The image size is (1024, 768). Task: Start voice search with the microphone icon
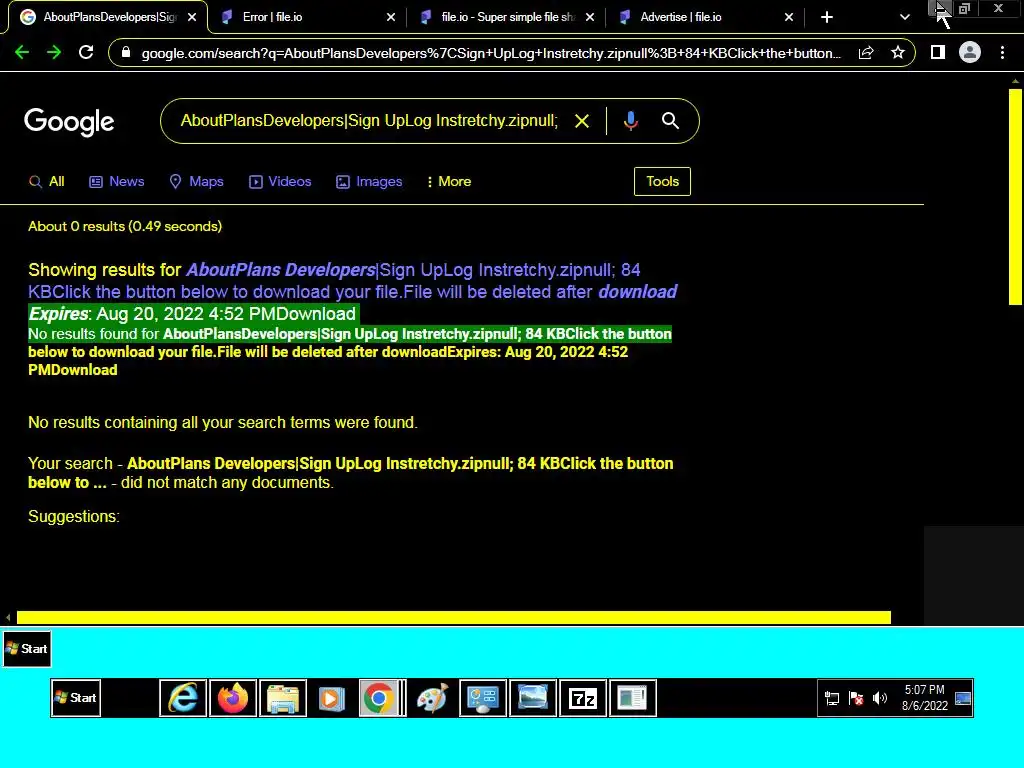click(x=630, y=121)
